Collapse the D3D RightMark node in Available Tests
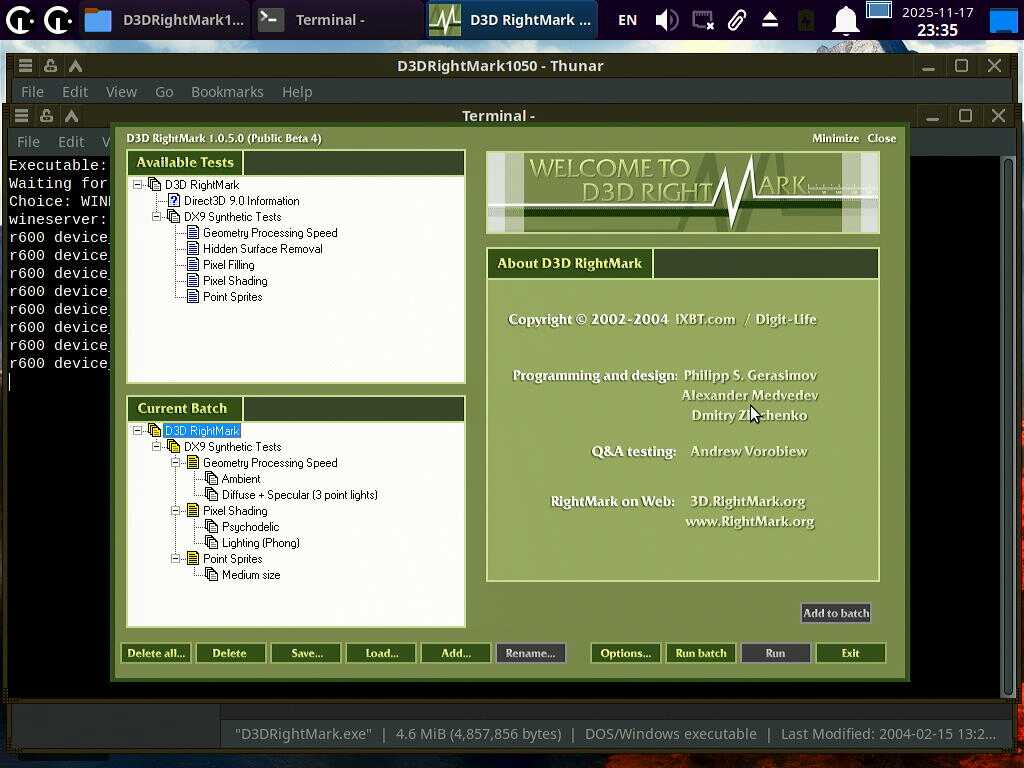Viewport: 1024px width, 768px height. pyautogui.click(x=137, y=185)
